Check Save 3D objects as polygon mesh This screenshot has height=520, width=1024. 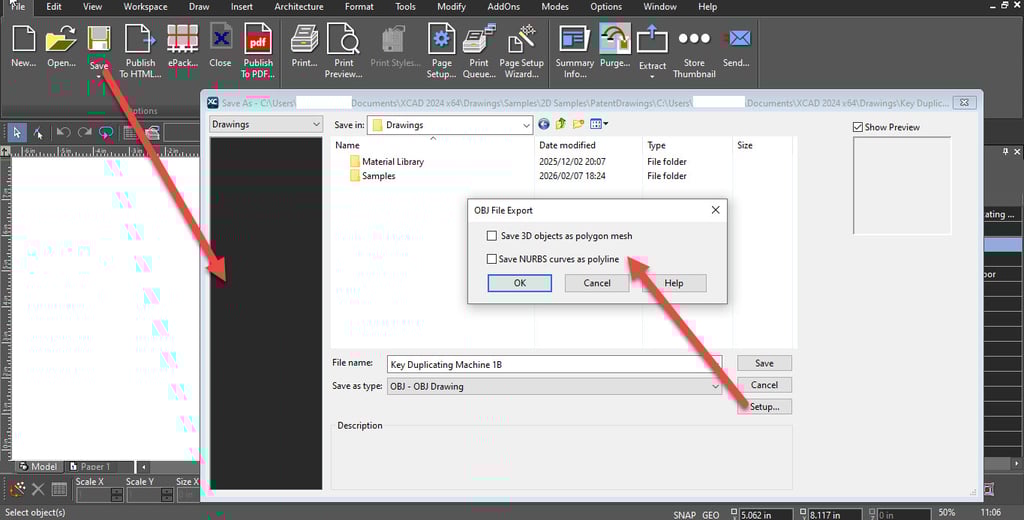(492, 236)
